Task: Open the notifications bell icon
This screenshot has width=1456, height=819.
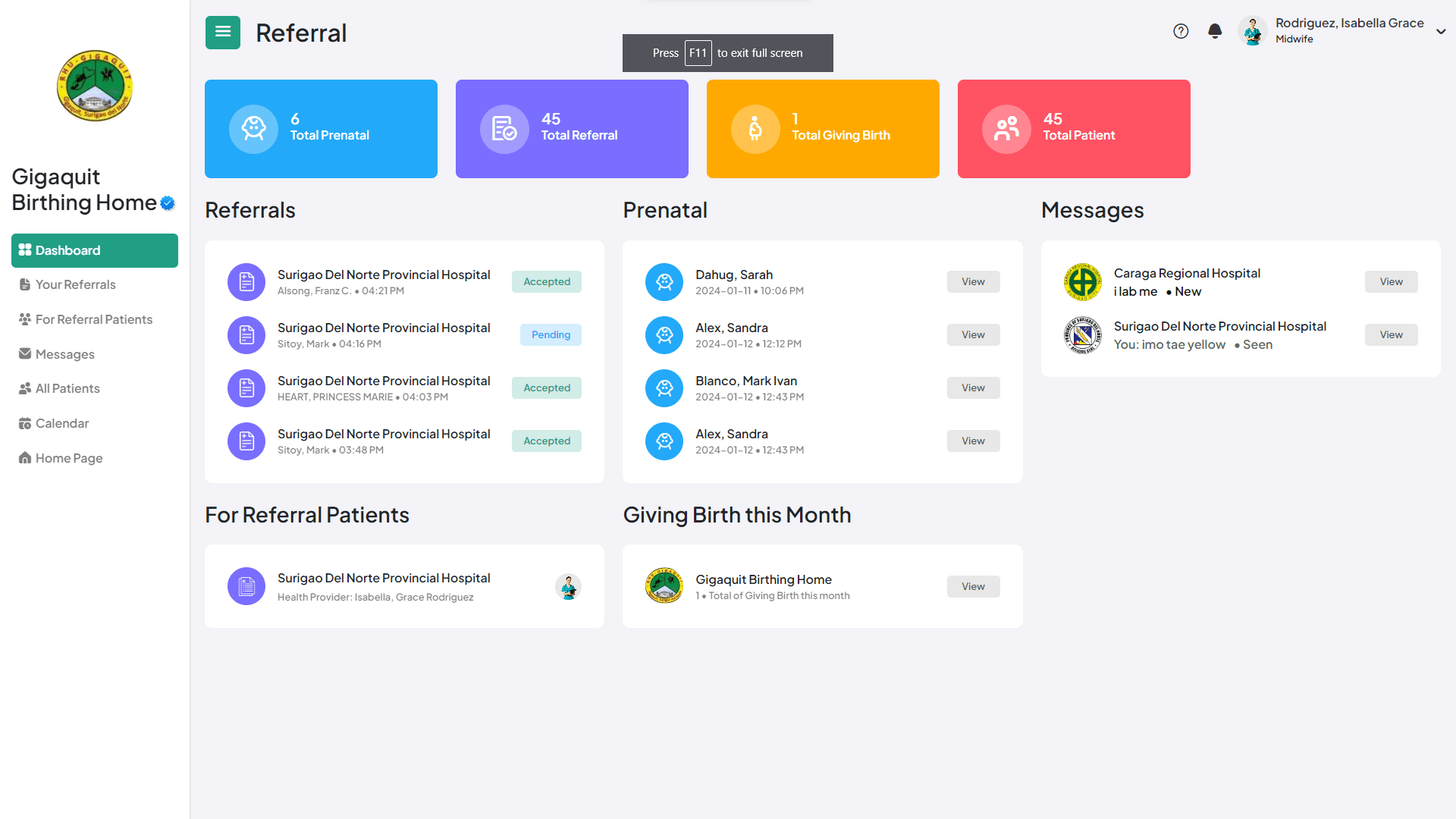Action: [x=1214, y=31]
